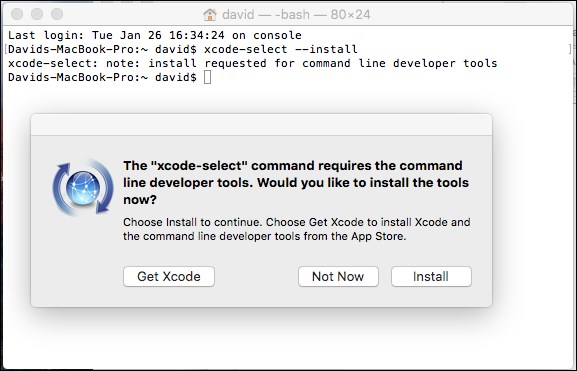Minimize the Terminal window
Image resolution: width=577 pixels, height=371 pixels.
[x=37, y=14]
